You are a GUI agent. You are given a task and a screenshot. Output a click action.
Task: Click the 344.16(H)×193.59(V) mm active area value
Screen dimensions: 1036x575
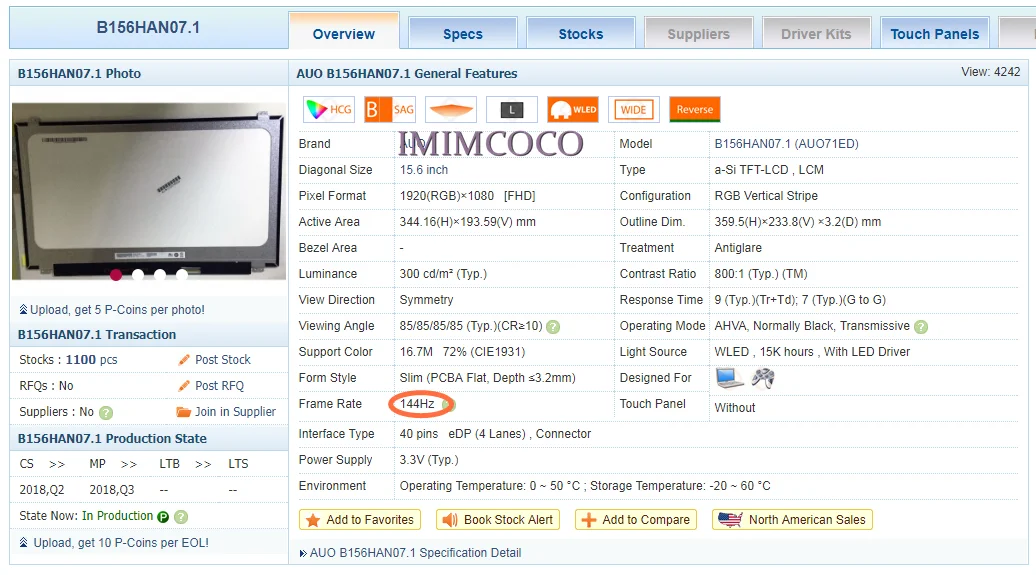467,222
